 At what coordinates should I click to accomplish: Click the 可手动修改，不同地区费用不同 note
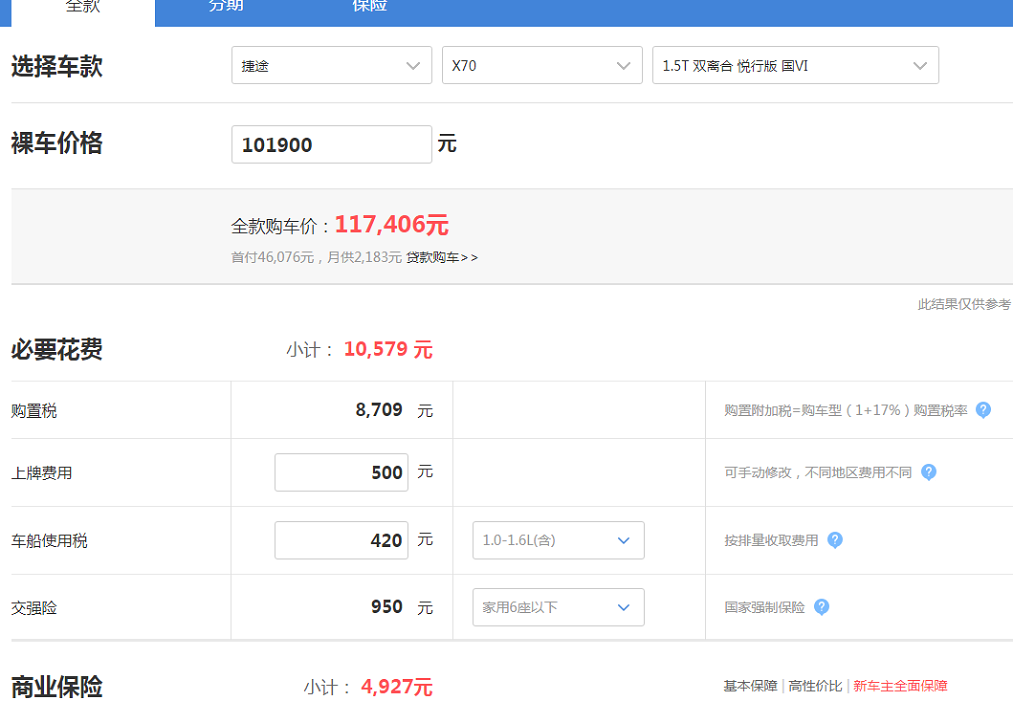(x=818, y=472)
